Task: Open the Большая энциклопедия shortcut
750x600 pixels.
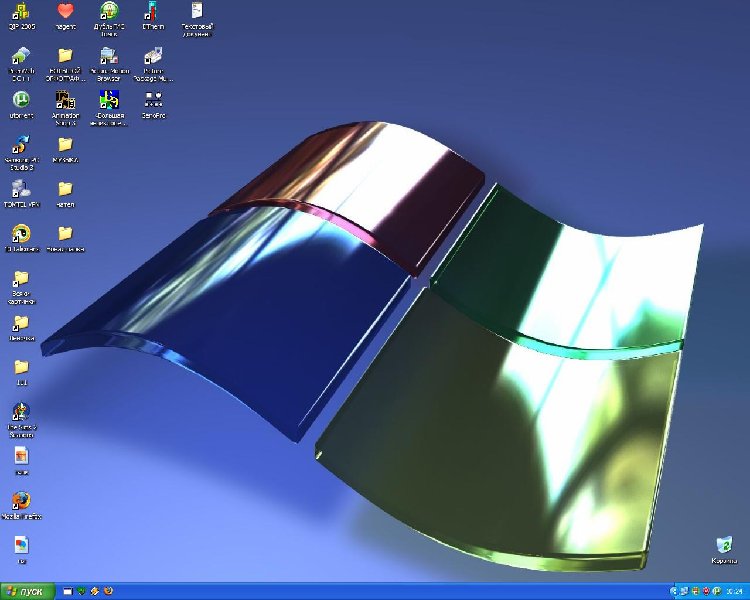Action: pyautogui.click(x=109, y=108)
